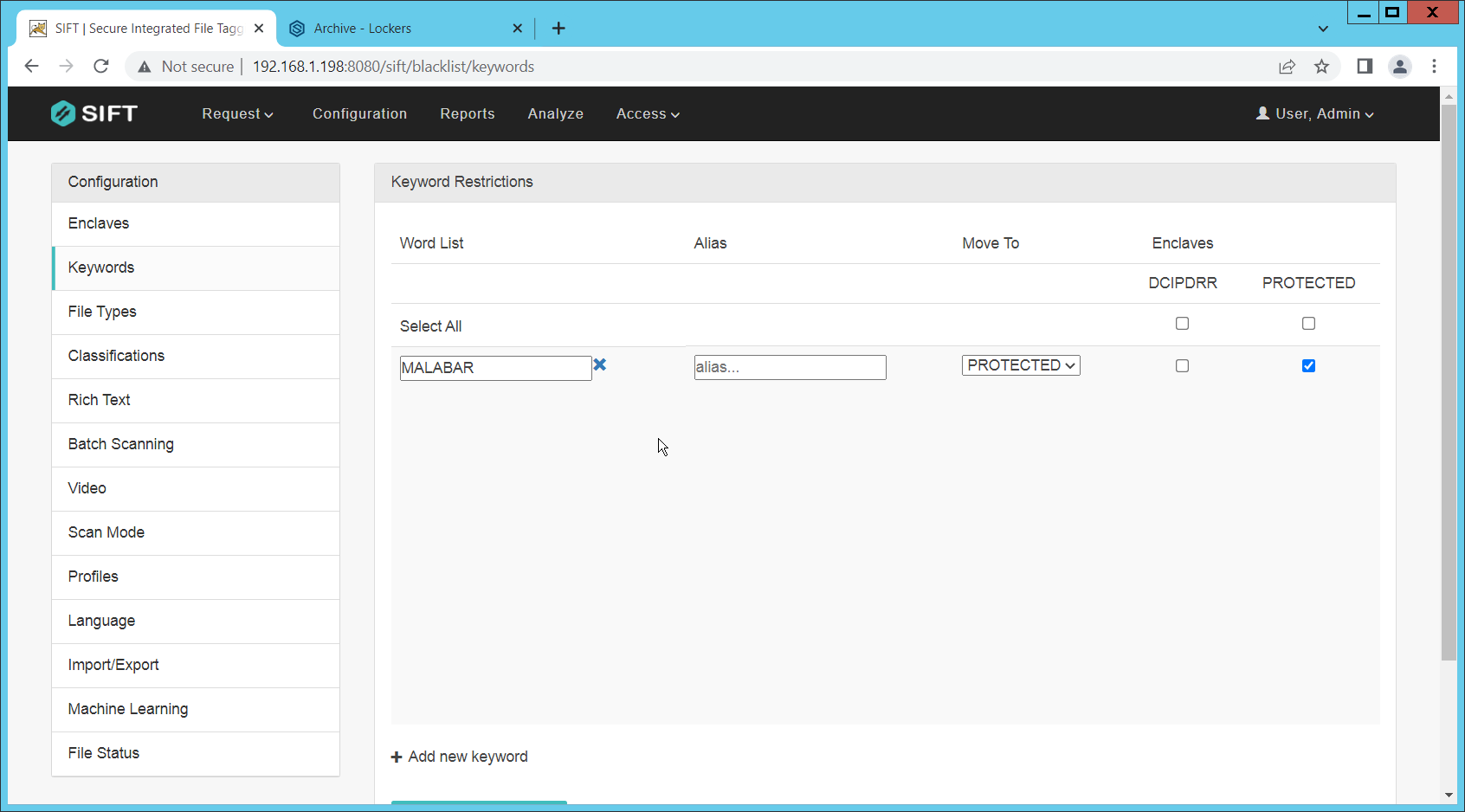Switch to the Archive - Lockers tab
Screen dimensions: 1465x812
tap(363, 29)
